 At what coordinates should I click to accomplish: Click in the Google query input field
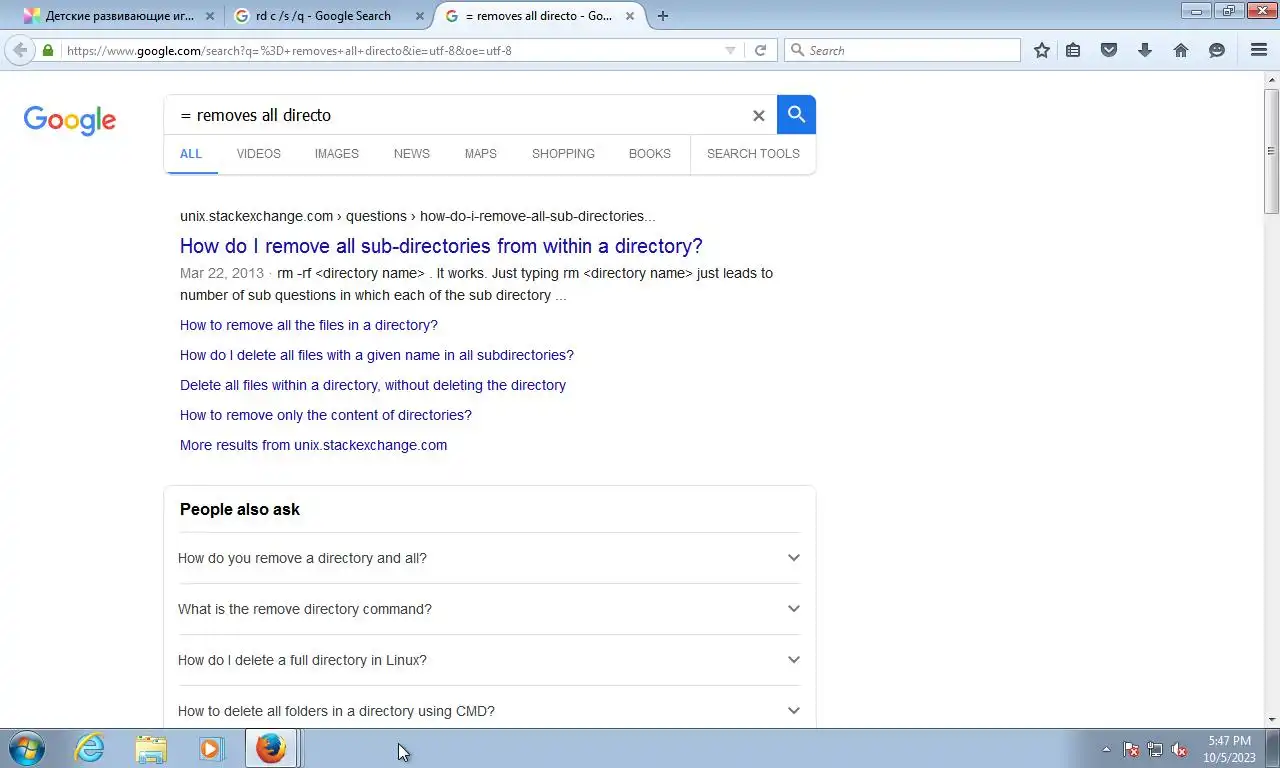coord(460,115)
